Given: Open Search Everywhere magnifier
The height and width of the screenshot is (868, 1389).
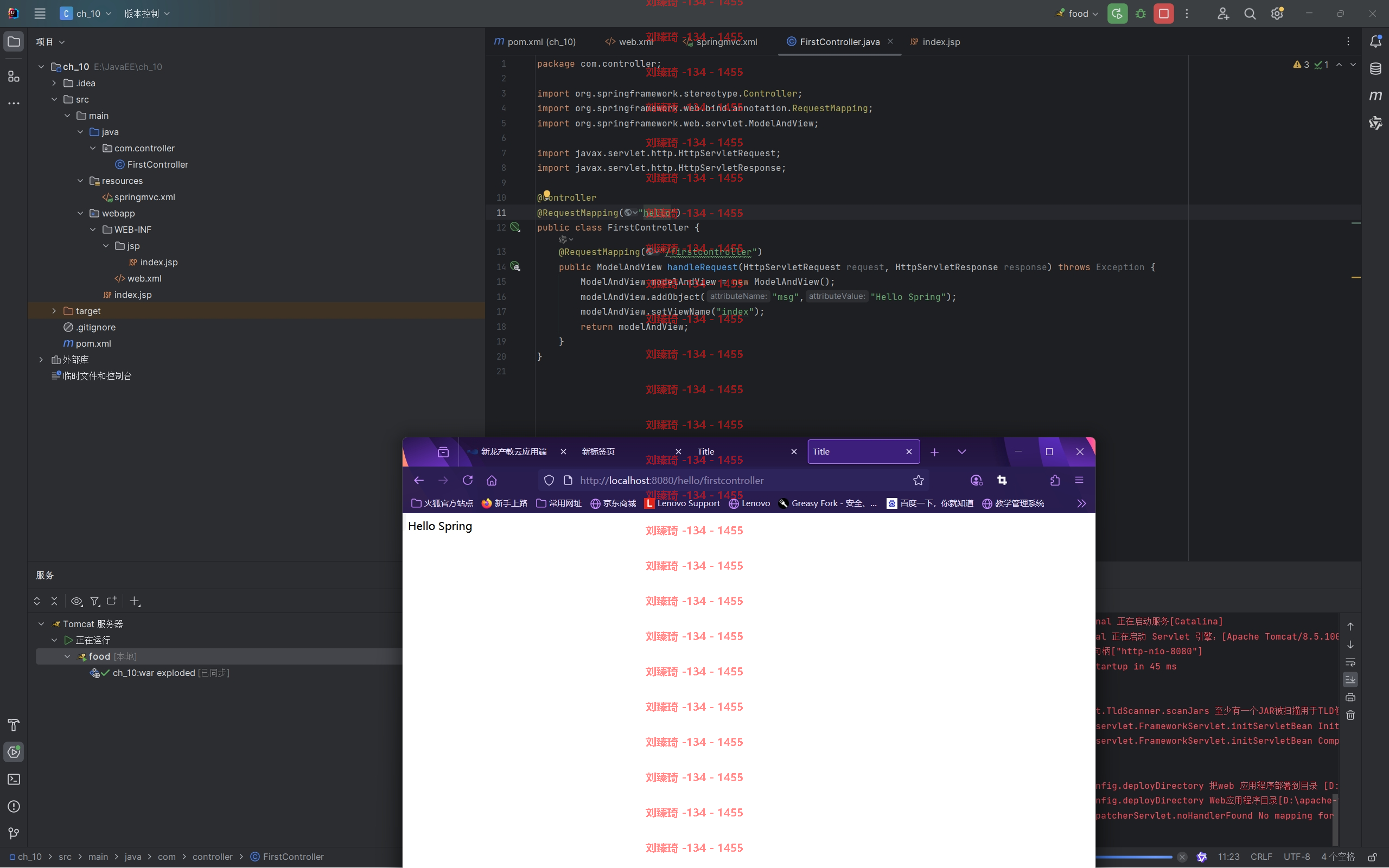Looking at the screenshot, I should [x=1250, y=13].
